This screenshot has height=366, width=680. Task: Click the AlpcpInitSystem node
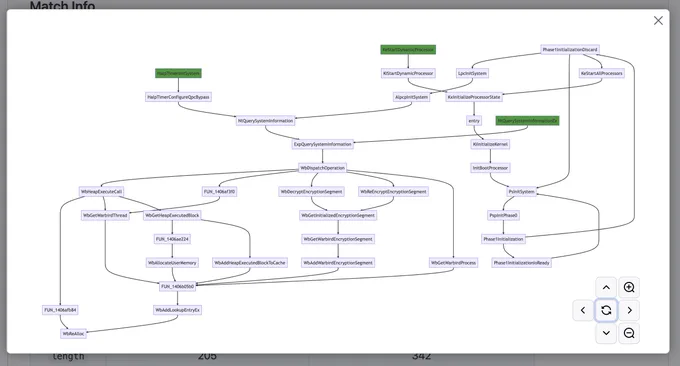(x=412, y=97)
